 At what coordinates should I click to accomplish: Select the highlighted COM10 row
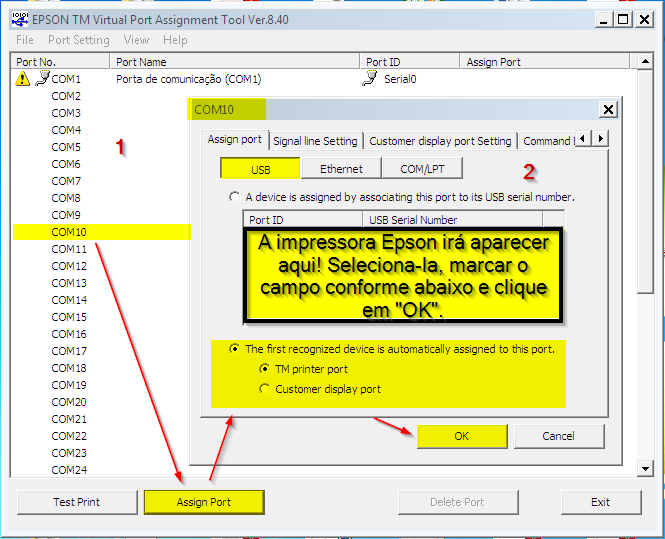tap(102, 232)
